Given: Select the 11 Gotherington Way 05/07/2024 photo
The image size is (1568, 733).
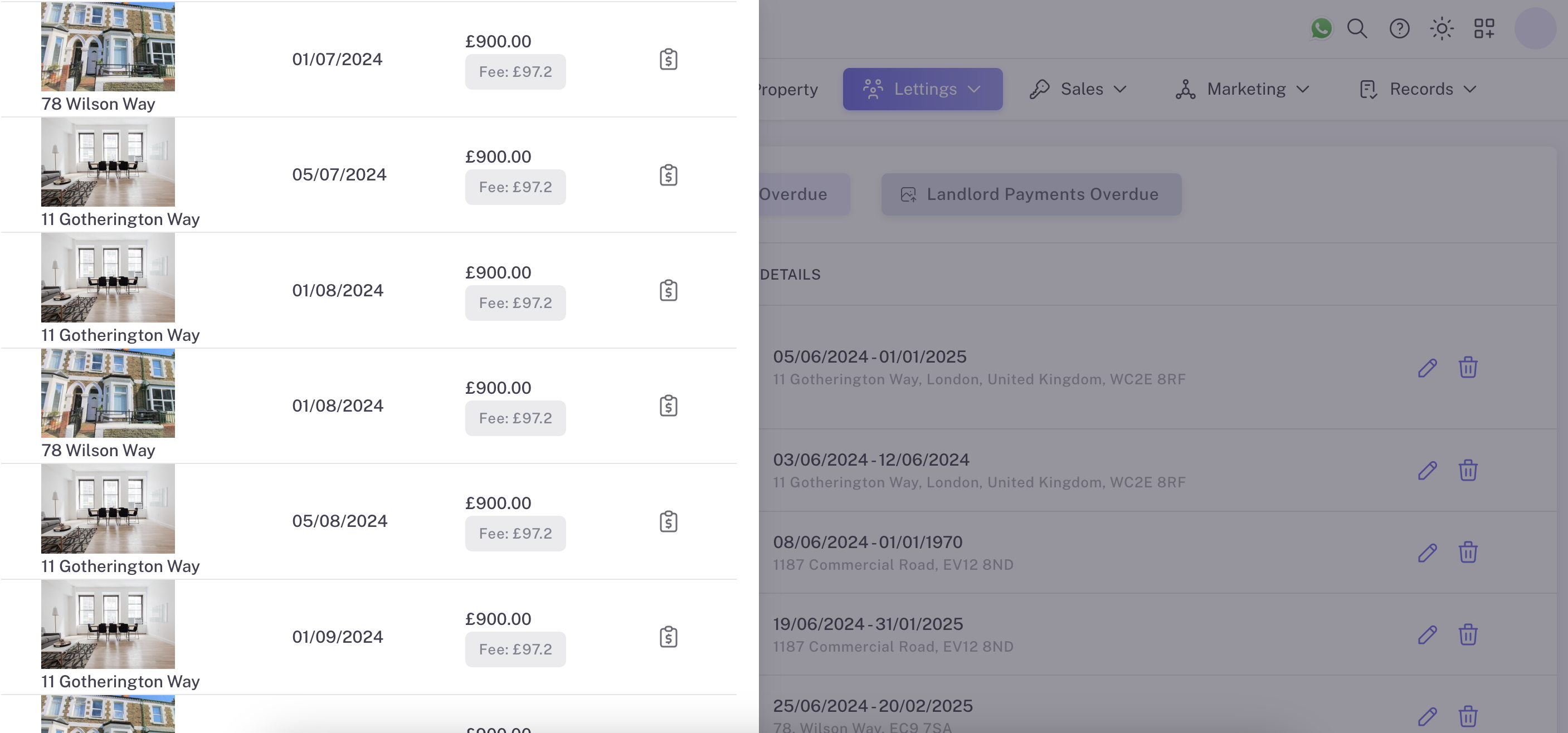Looking at the screenshot, I should coord(108,162).
